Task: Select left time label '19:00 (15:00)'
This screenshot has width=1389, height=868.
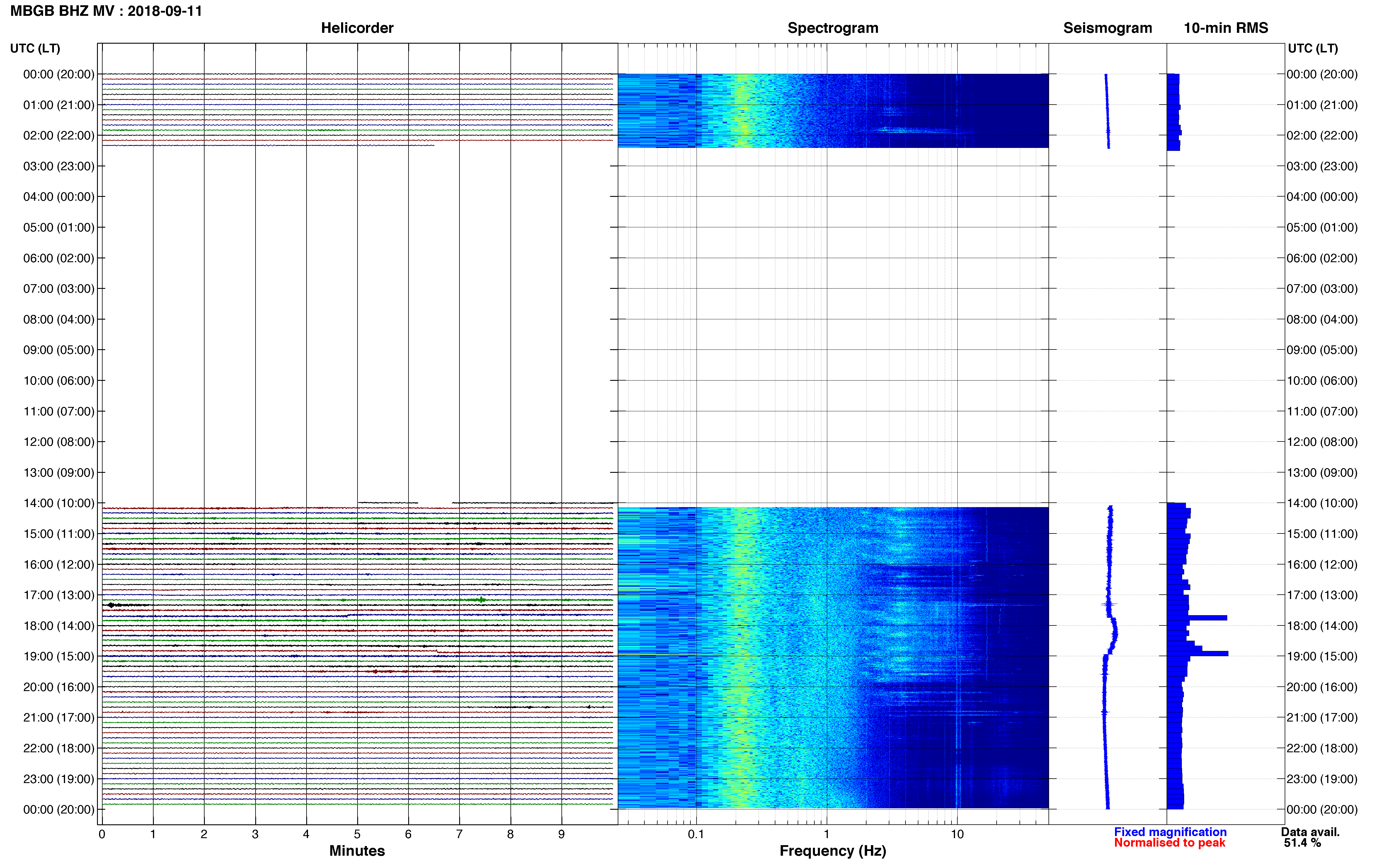Action: (x=59, y=656)
